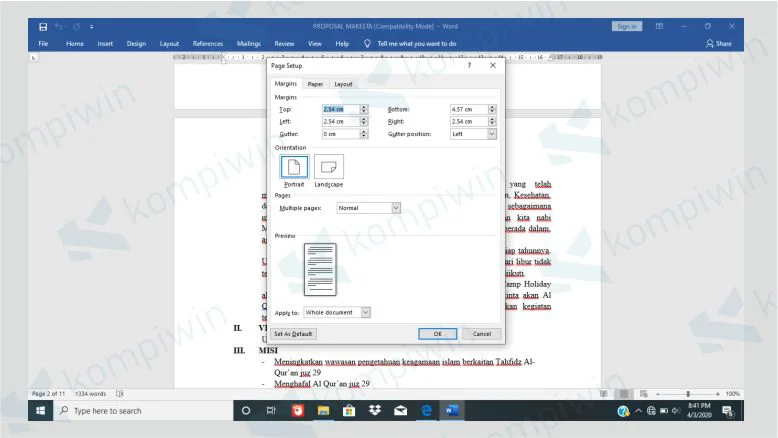Viewport: 778px width, 438px height.
Task: Open the Windows Start menu
Action: click(41, 411)
